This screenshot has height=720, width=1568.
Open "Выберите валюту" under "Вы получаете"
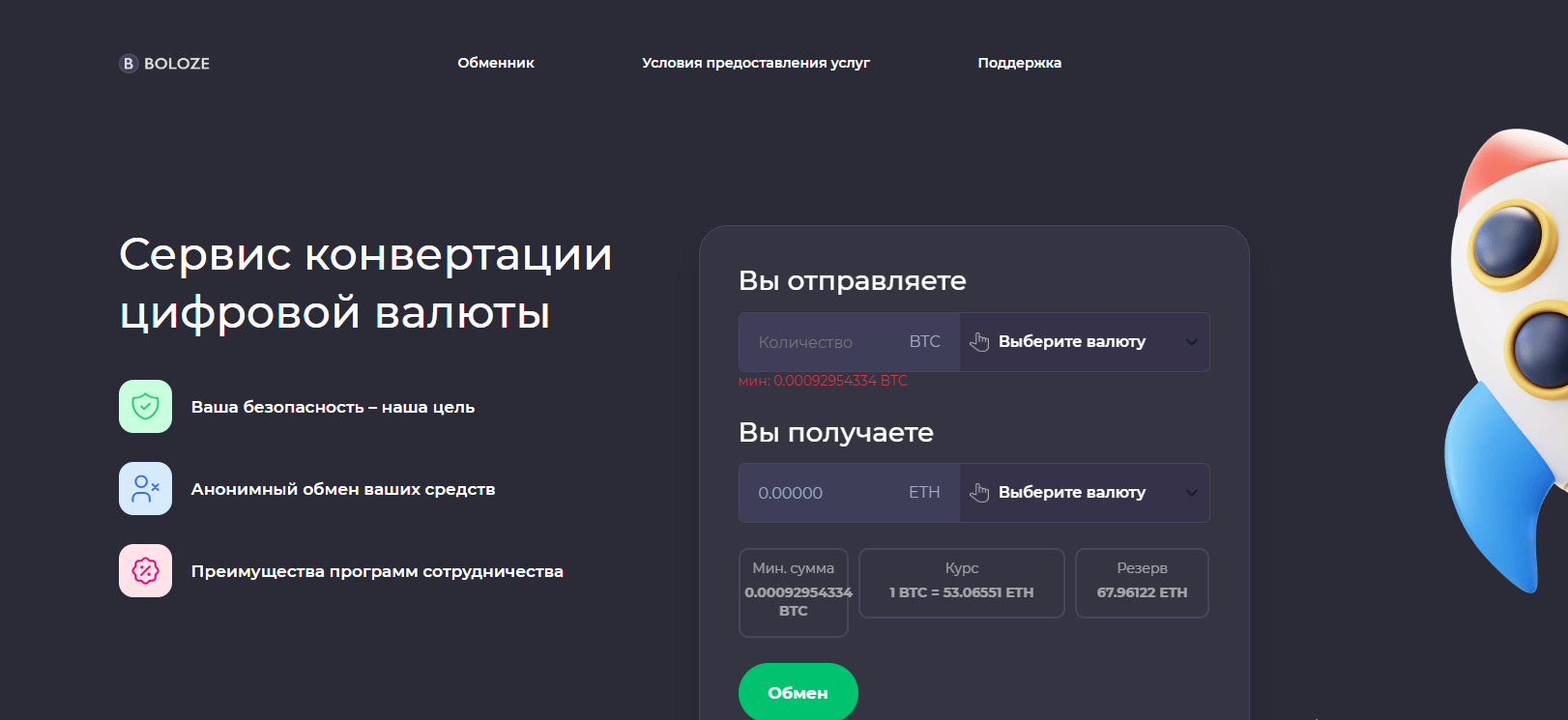1071,493
